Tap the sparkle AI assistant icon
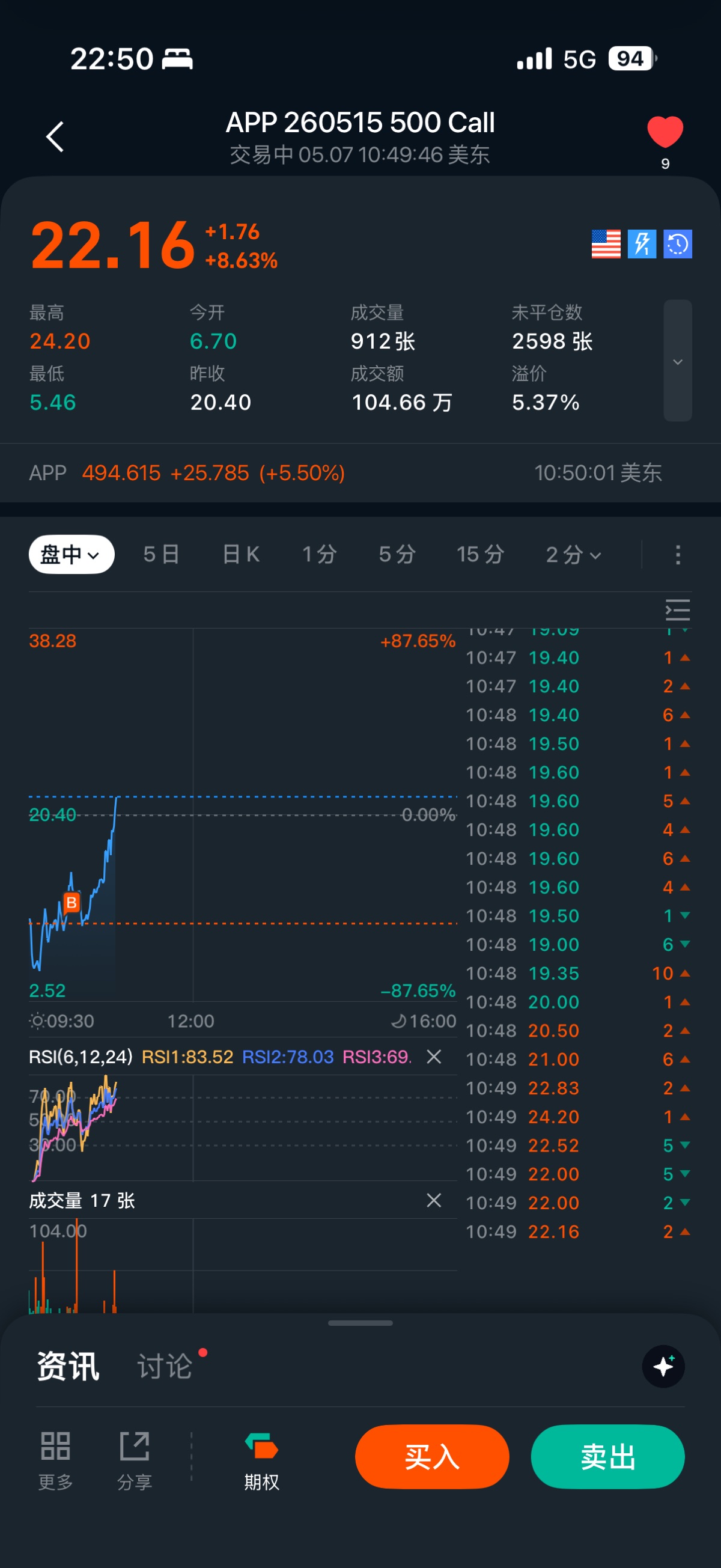Image resolution: width=721 pixels, height=1568 pixels. pyautogui.click(x=663, y=1367)
